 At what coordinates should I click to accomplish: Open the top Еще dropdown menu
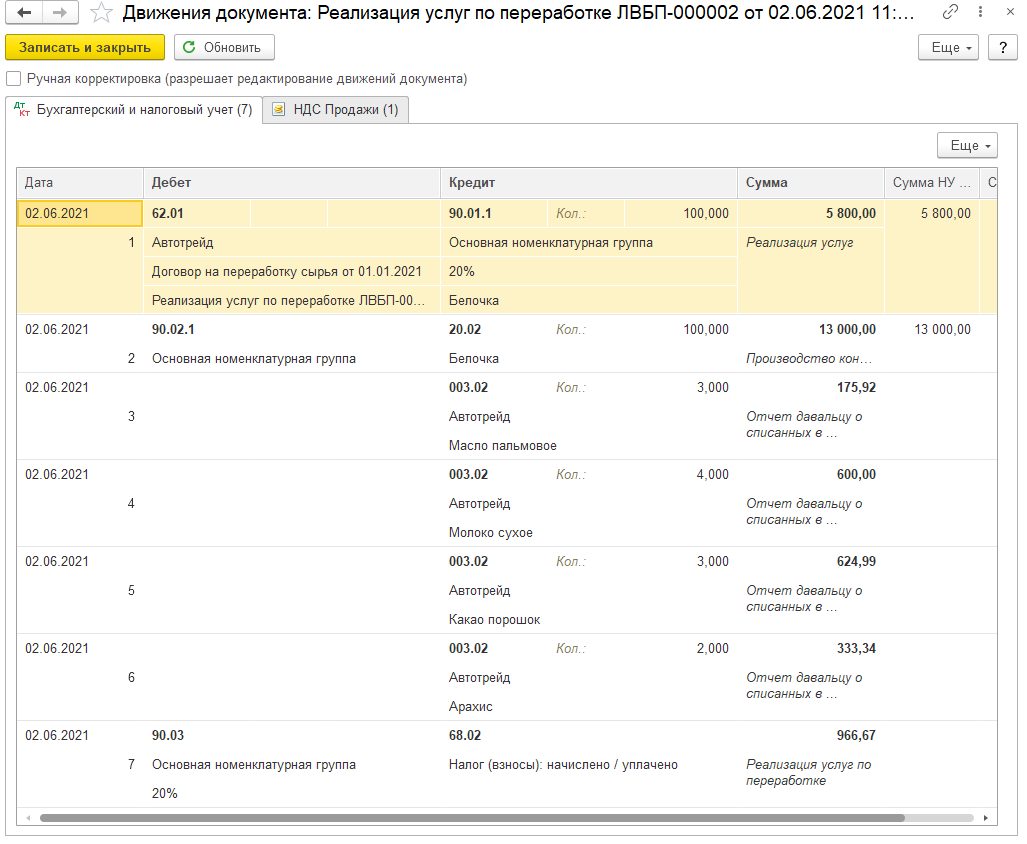[948, 47]
